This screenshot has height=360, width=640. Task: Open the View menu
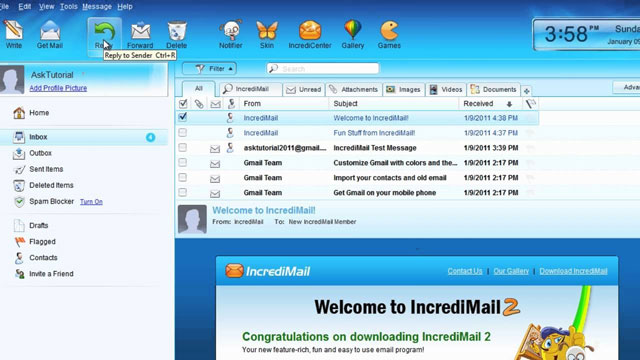(46, 7)
